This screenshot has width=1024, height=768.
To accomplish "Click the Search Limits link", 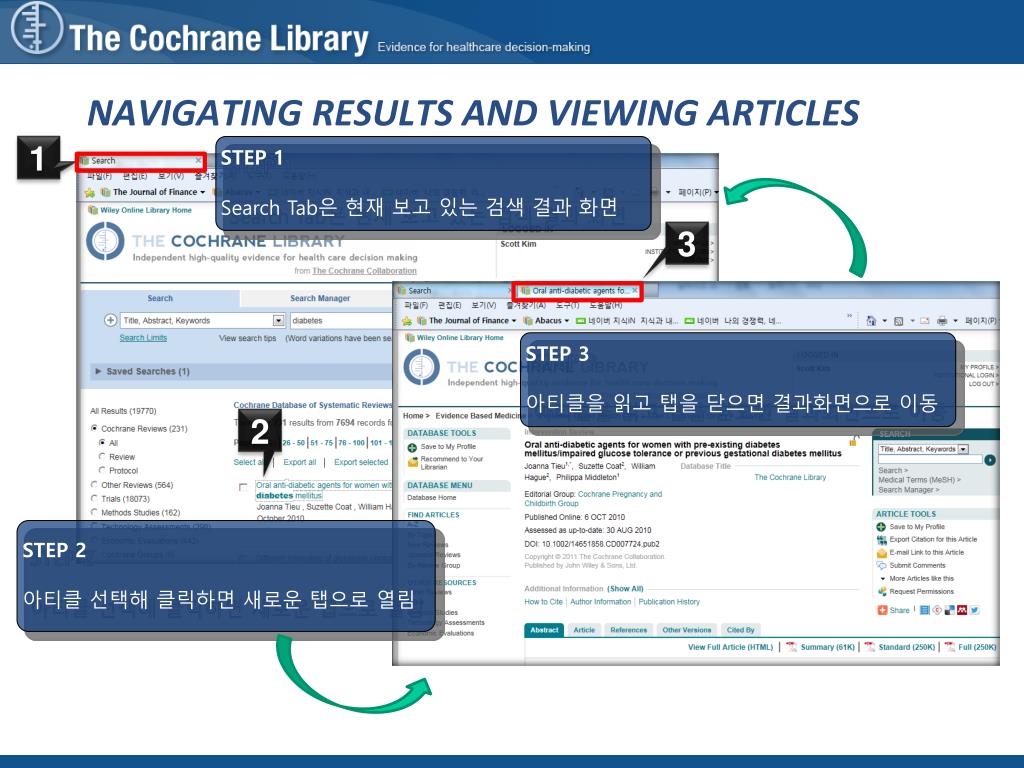I will (143, 338).
